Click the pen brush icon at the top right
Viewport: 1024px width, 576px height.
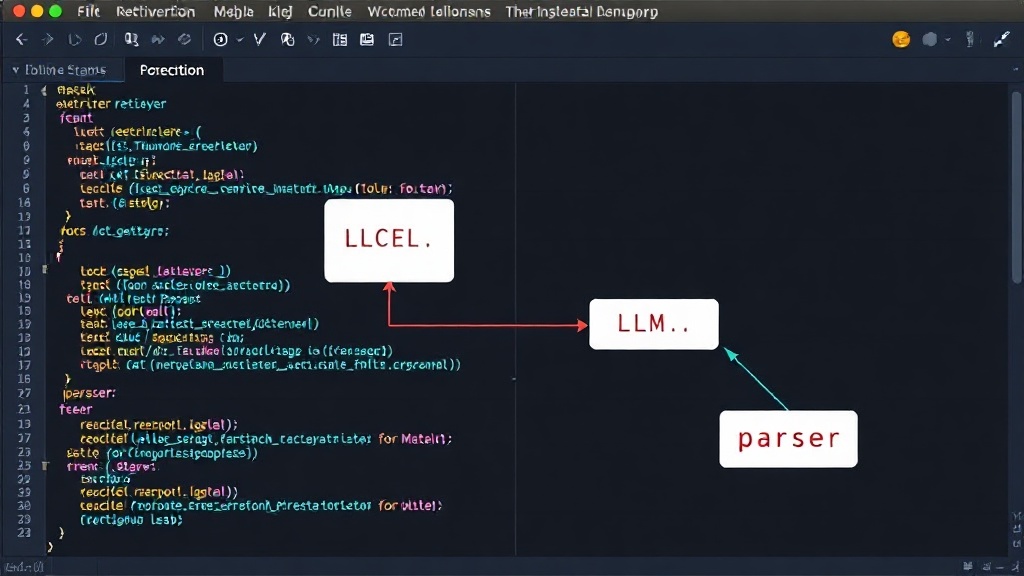coord(1001,40)
